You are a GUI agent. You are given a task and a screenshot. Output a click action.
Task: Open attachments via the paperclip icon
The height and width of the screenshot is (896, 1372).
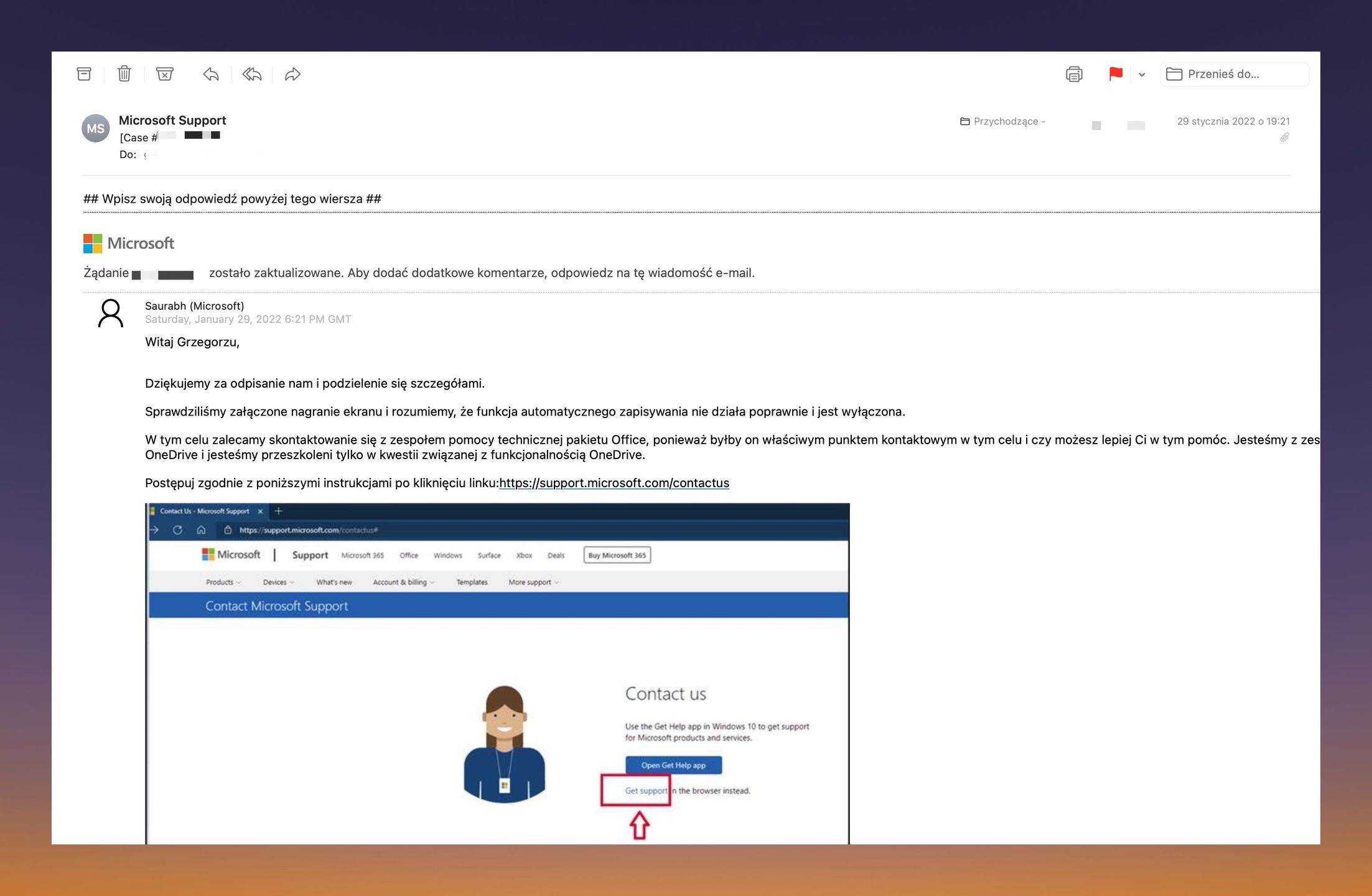pos(1285,137)
